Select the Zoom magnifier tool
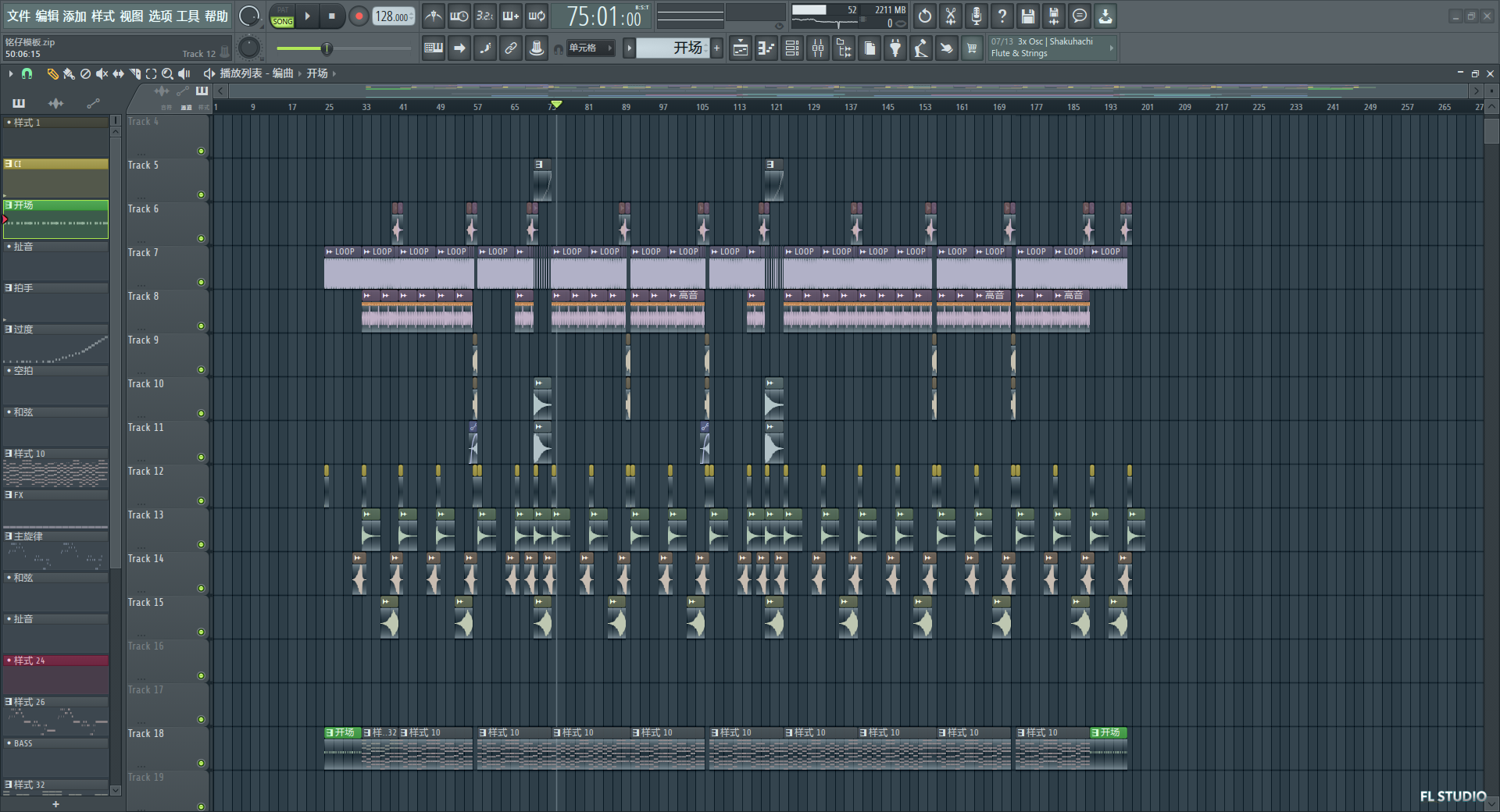This screenshot has width=1500, height=812. 167,73
